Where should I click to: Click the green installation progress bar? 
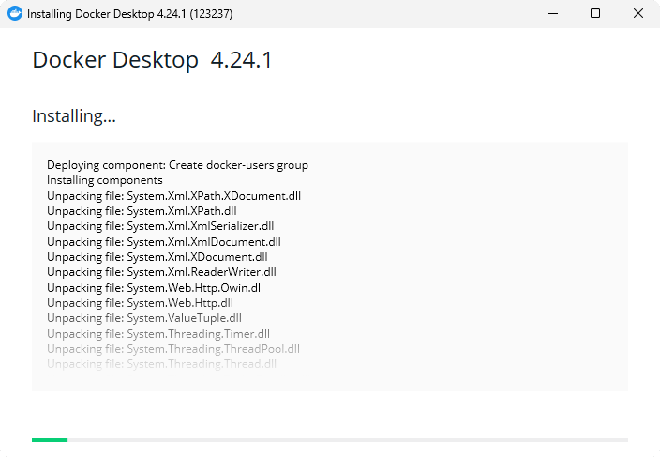pos(330,440)
